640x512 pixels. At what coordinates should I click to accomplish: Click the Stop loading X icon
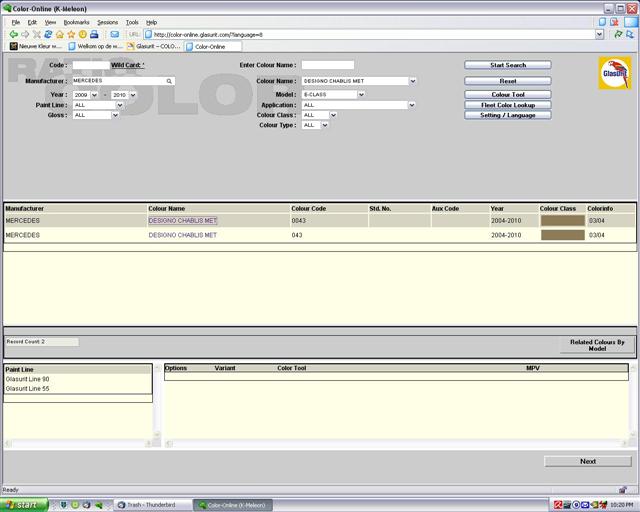click(37, 34)
